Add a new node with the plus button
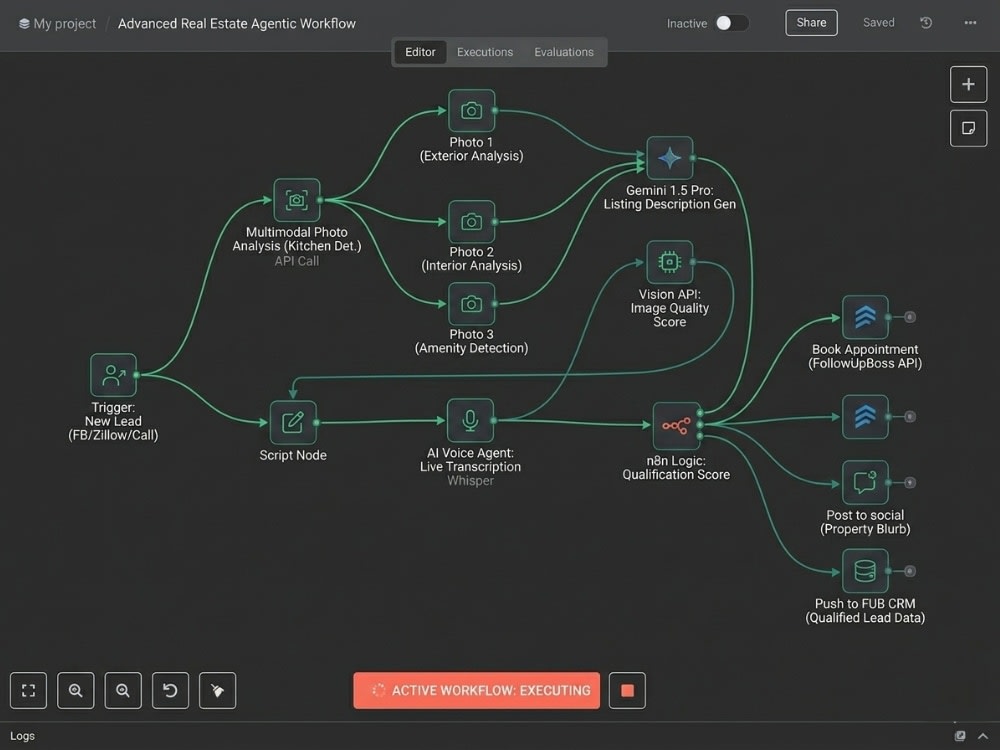The image size is (1000, 750). point(969,84)
